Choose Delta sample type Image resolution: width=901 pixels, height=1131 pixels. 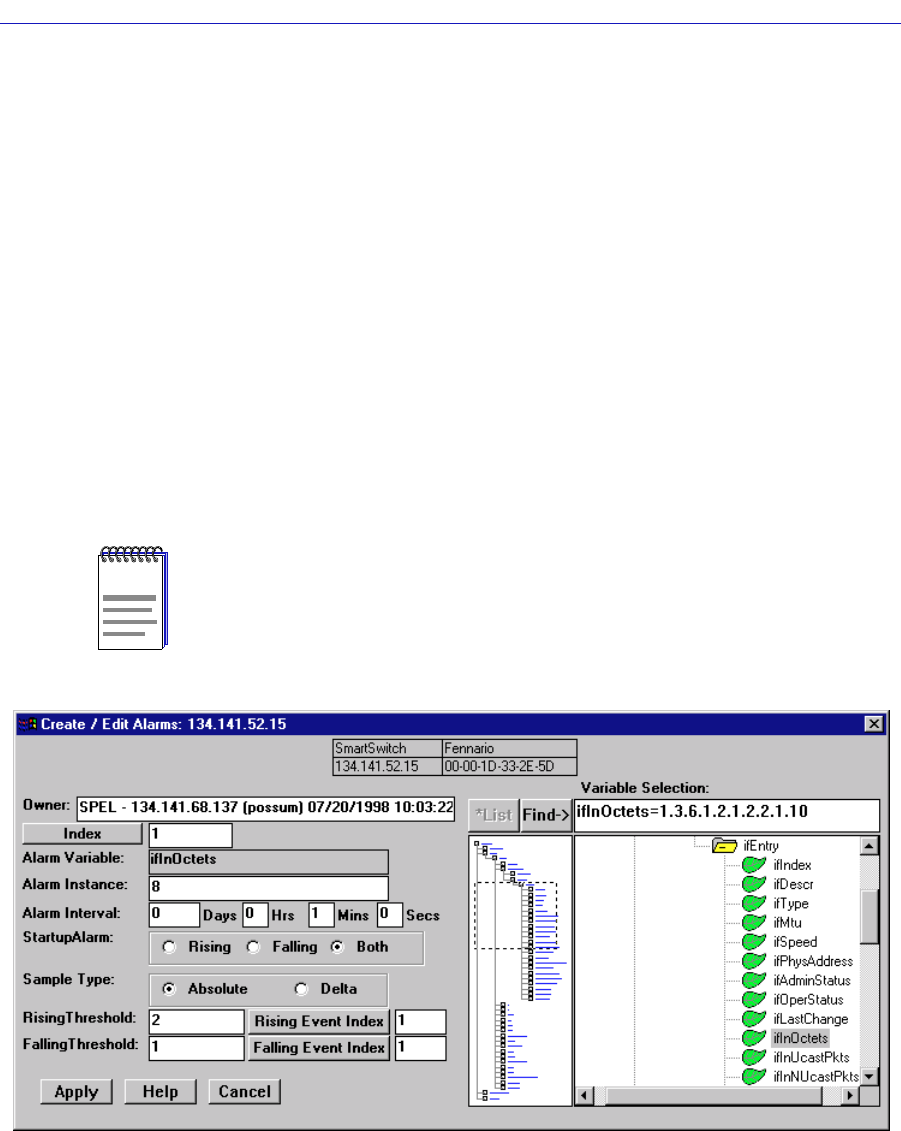click(301, 988)
